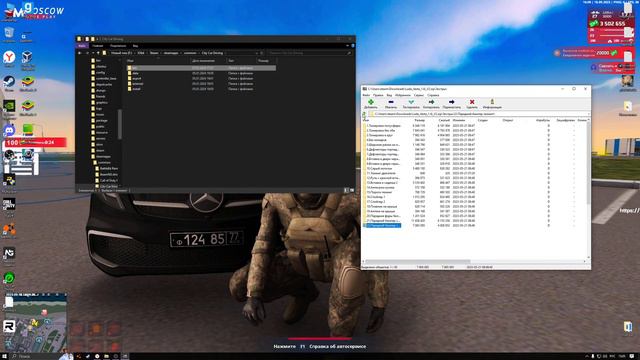Expand the 7-Zip path dropdown
The height and width of the screenshot is (360, 640).
pyautogui.click(x=588, y=114)
